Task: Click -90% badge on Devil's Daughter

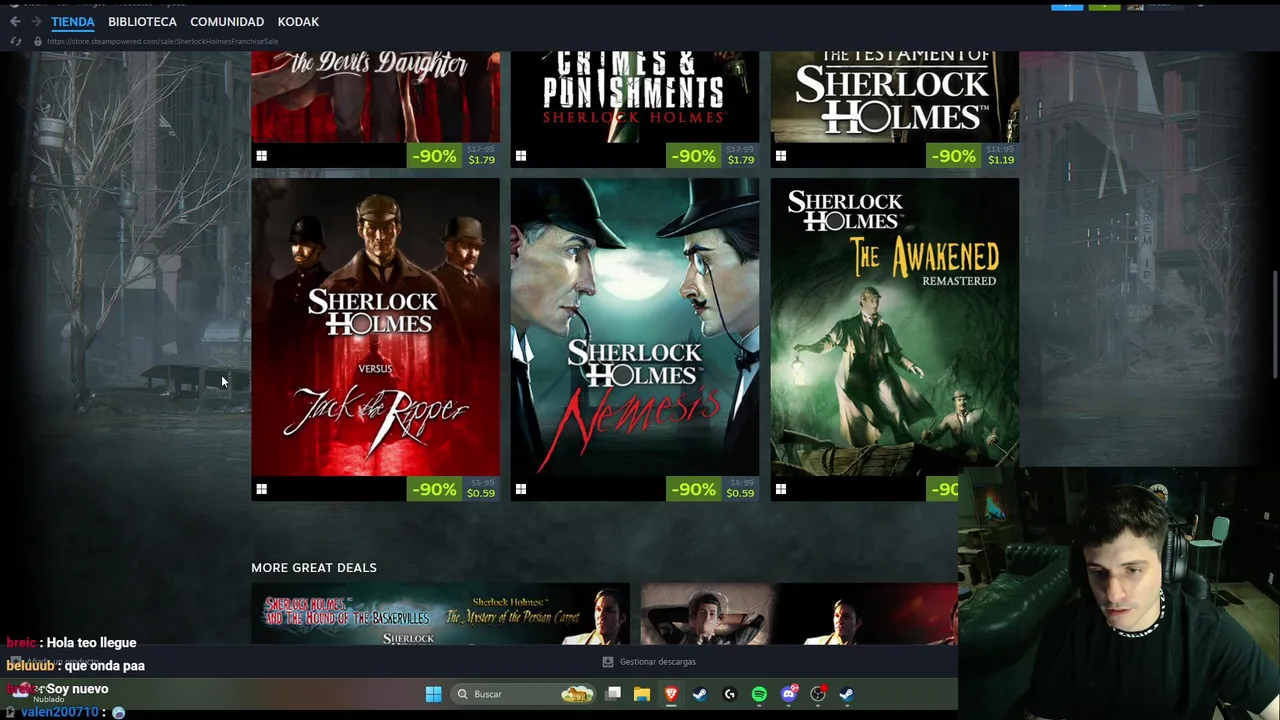Action: (434, 156)
